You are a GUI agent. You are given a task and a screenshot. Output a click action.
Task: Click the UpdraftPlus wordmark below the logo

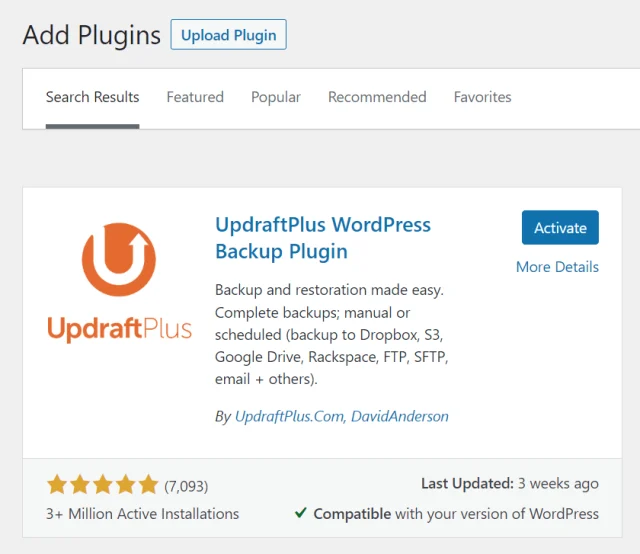click(119, 328)
